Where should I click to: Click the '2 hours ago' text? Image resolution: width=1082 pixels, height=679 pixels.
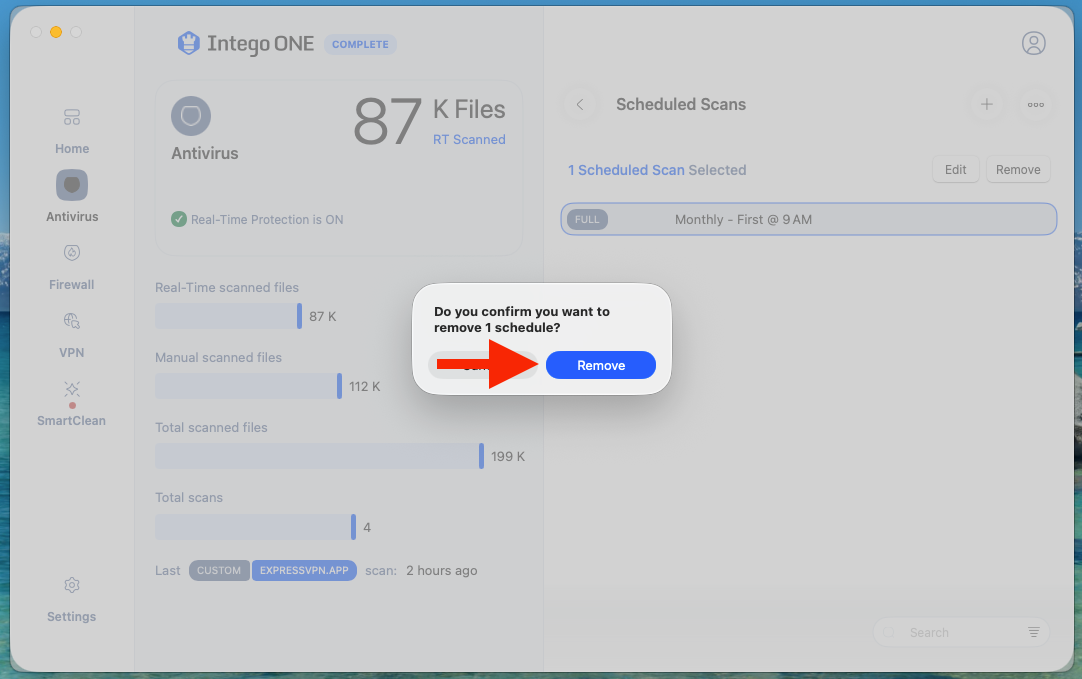tap(442, 571)
